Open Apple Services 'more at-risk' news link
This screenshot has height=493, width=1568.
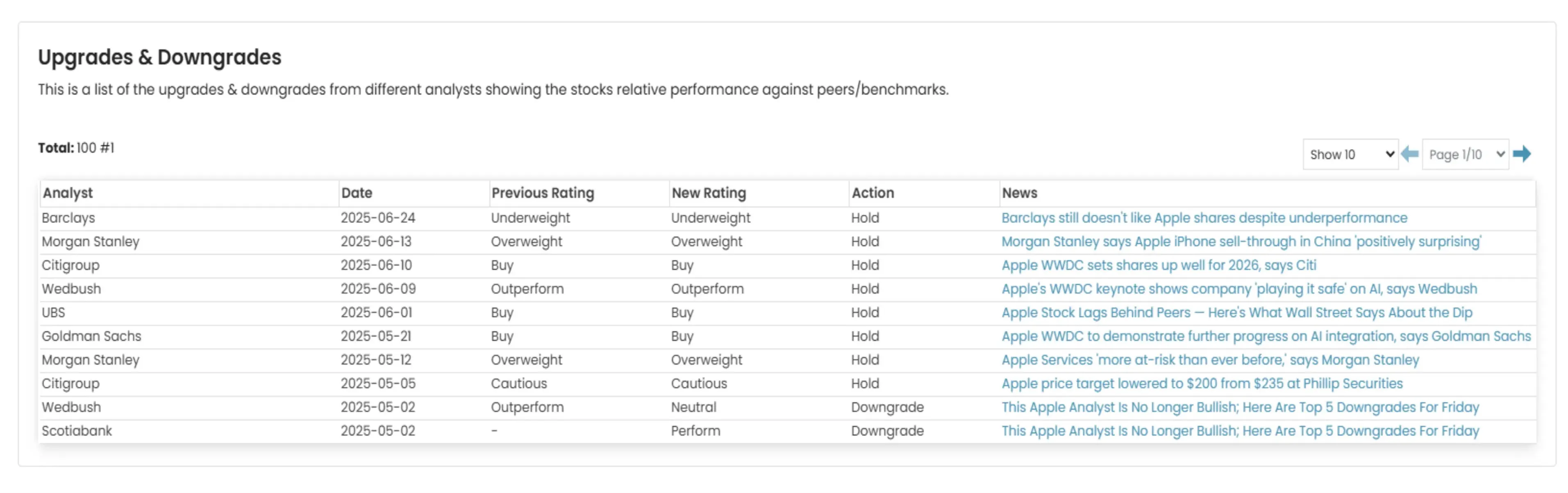(x=1210, y=360)
